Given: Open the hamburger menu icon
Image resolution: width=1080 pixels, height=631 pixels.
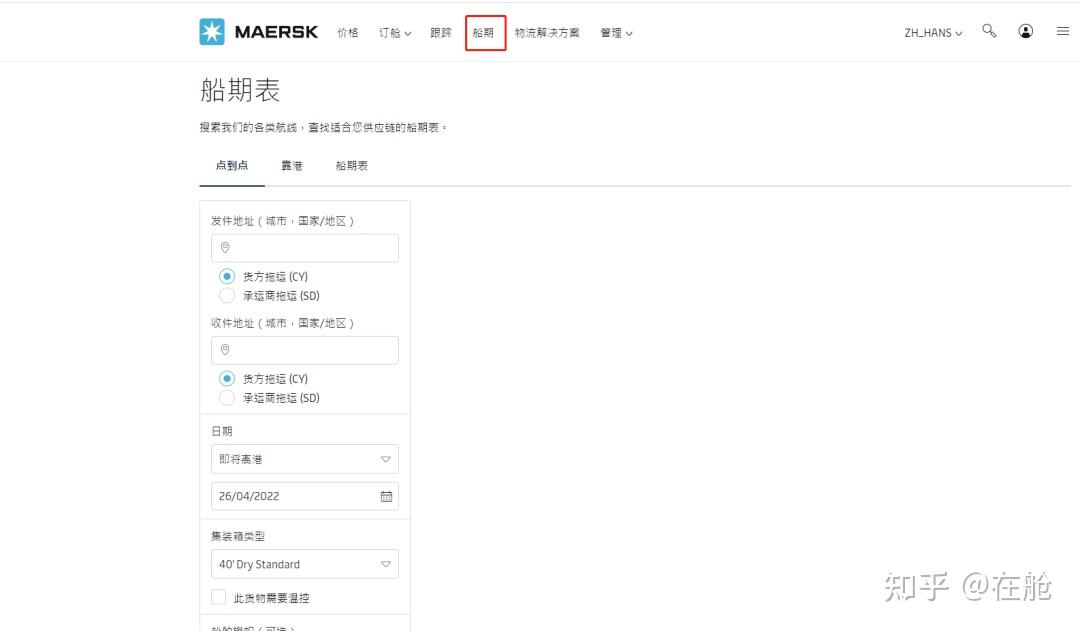Looking at the screenshot, I should 1063,31.
